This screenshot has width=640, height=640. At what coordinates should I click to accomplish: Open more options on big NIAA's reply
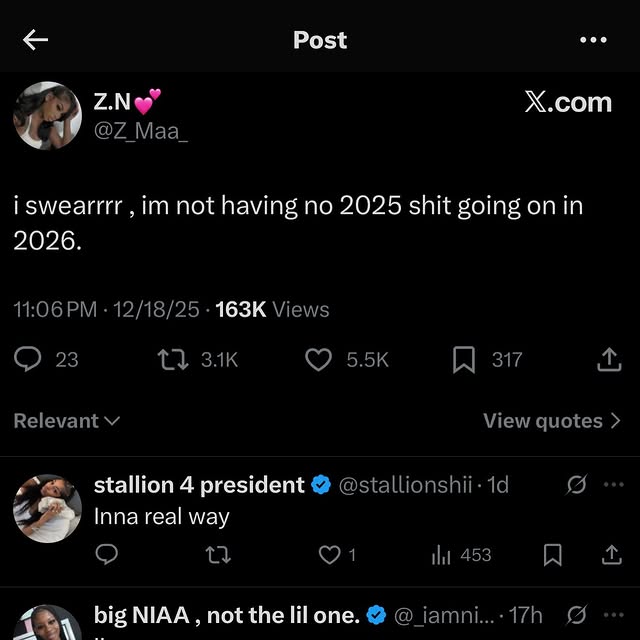point(613,614)
